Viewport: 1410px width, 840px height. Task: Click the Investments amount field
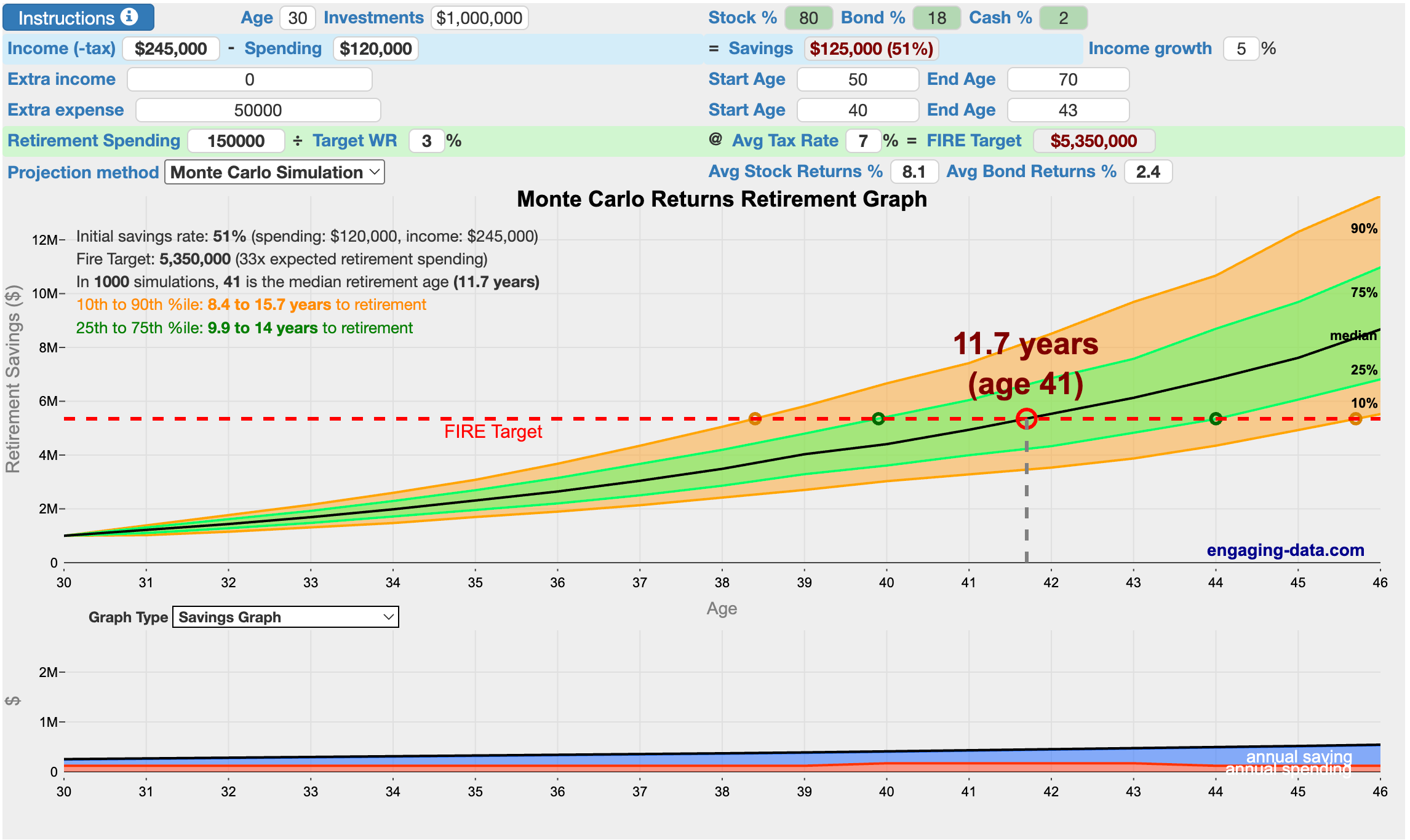pyautogui.click(x=479, y=18)
